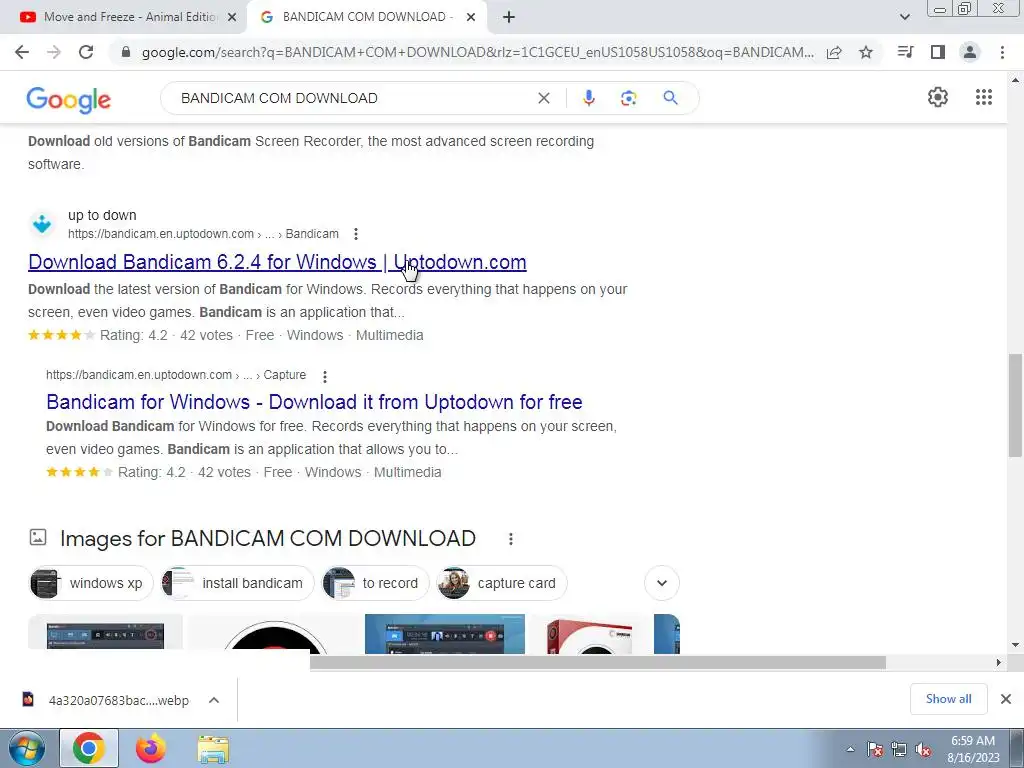The width and height of the screenshot is (1024, 768).
Task: Open the red Bandicam box thumbnail
Action: 590,635
